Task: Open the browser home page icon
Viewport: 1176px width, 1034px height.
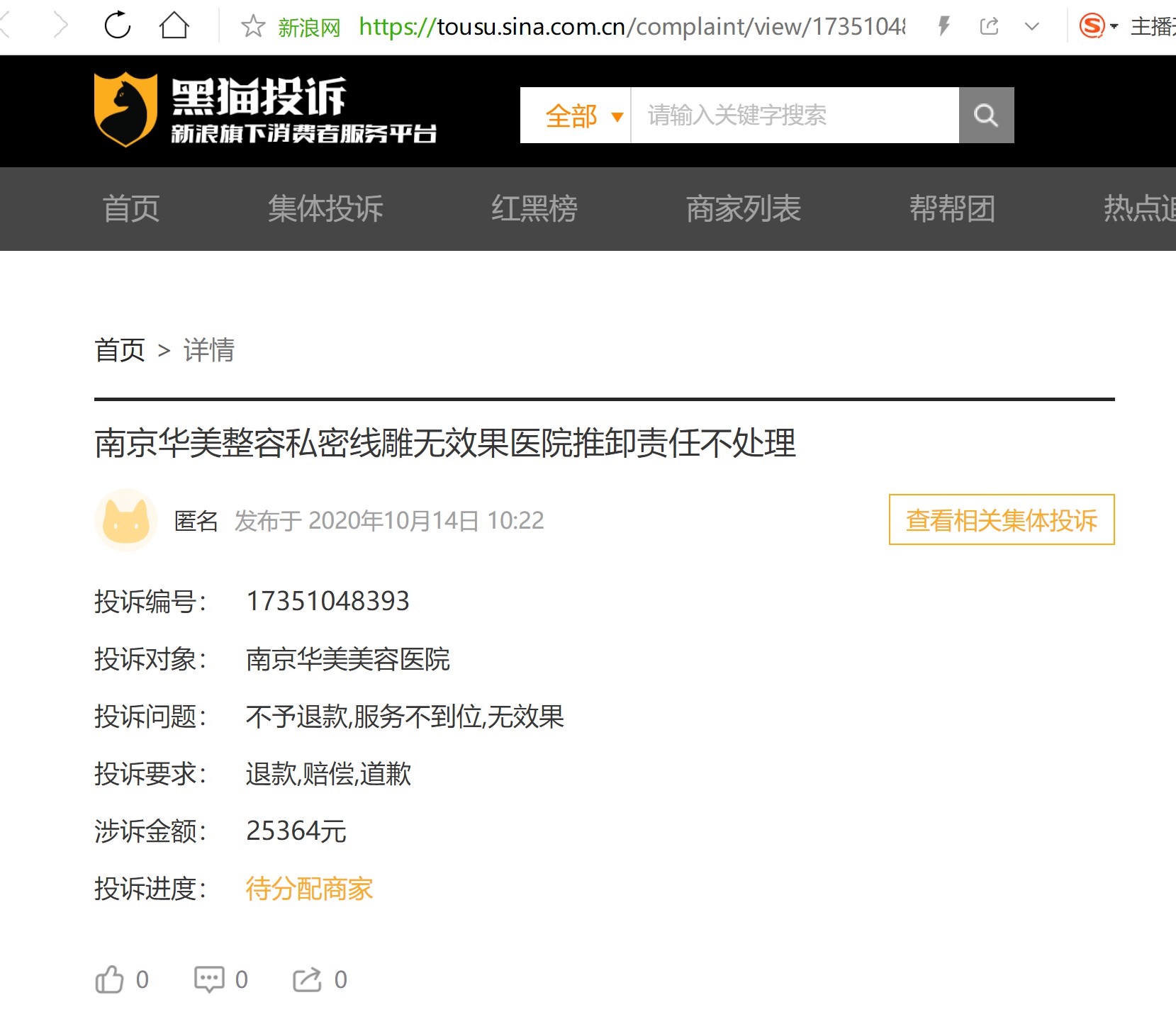Action: pyautogui.click(x=174, y=26)
